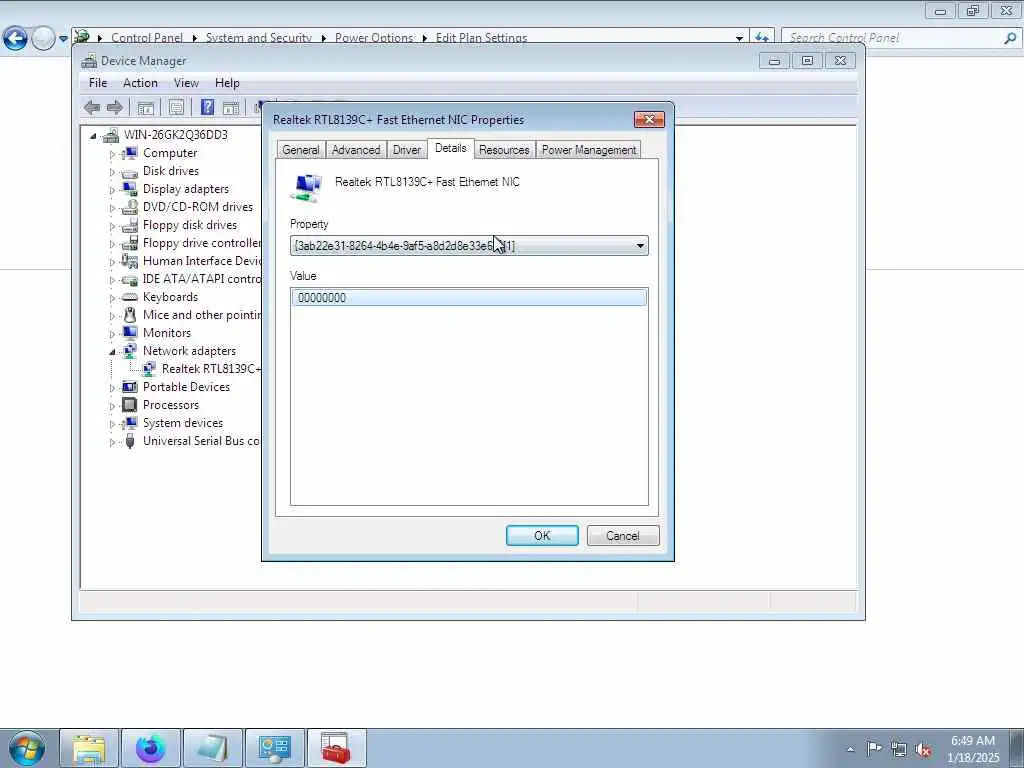Screen dimensions: 1024x768
Task: Click the clock showing 6:49 AM
Action: [x=973, y=748]
